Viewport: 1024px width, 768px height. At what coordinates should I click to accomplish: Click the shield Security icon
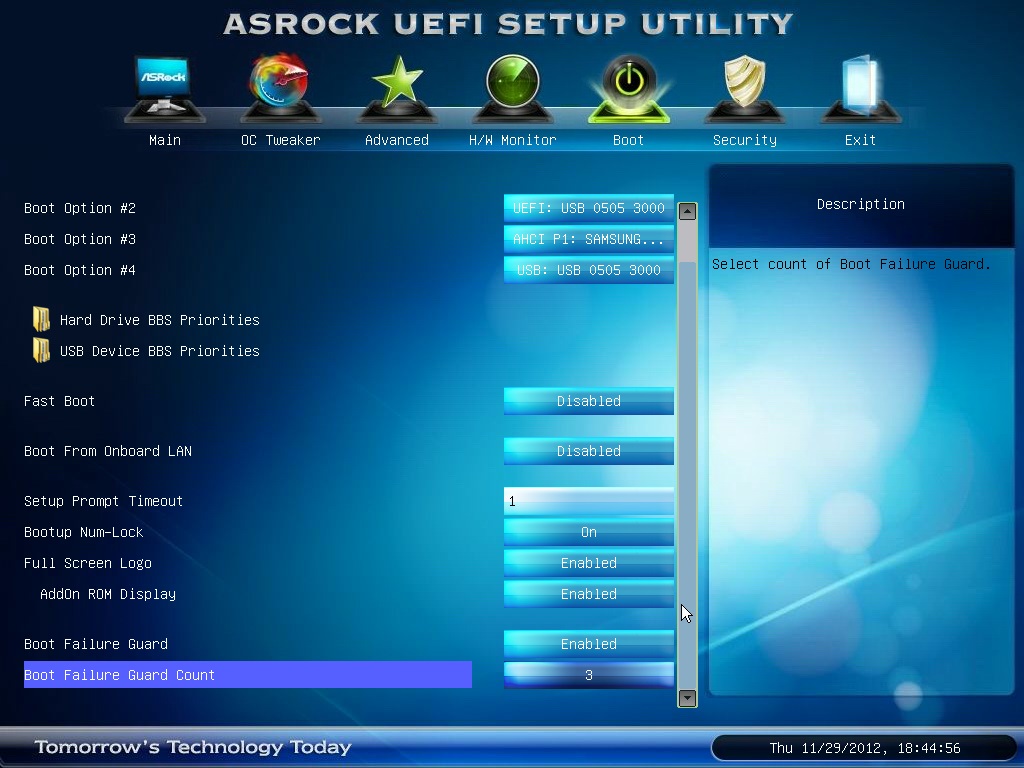745,88
